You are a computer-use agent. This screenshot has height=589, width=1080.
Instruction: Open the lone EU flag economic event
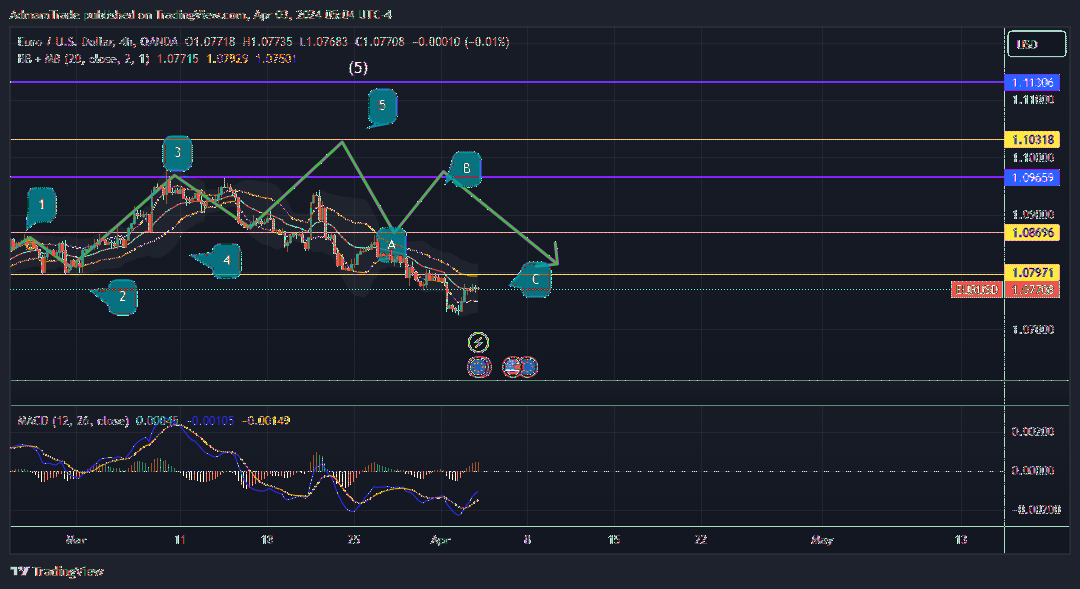pyautogui.click(x=479, y=366)
